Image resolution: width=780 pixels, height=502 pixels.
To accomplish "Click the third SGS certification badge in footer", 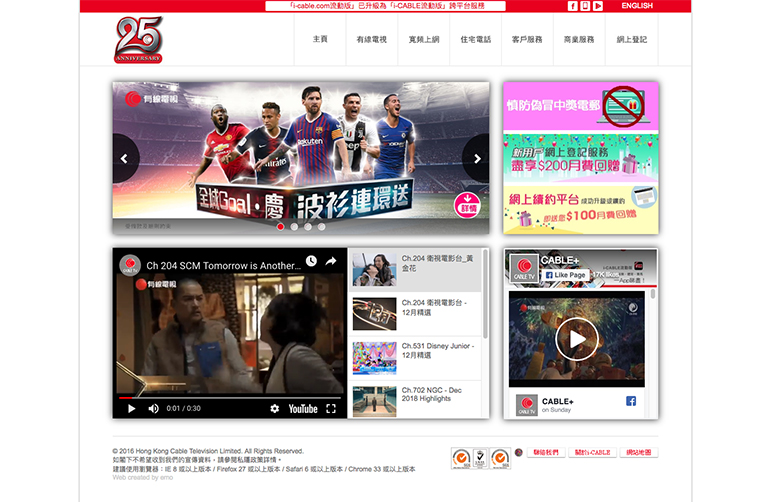I will tap(500, 458).
